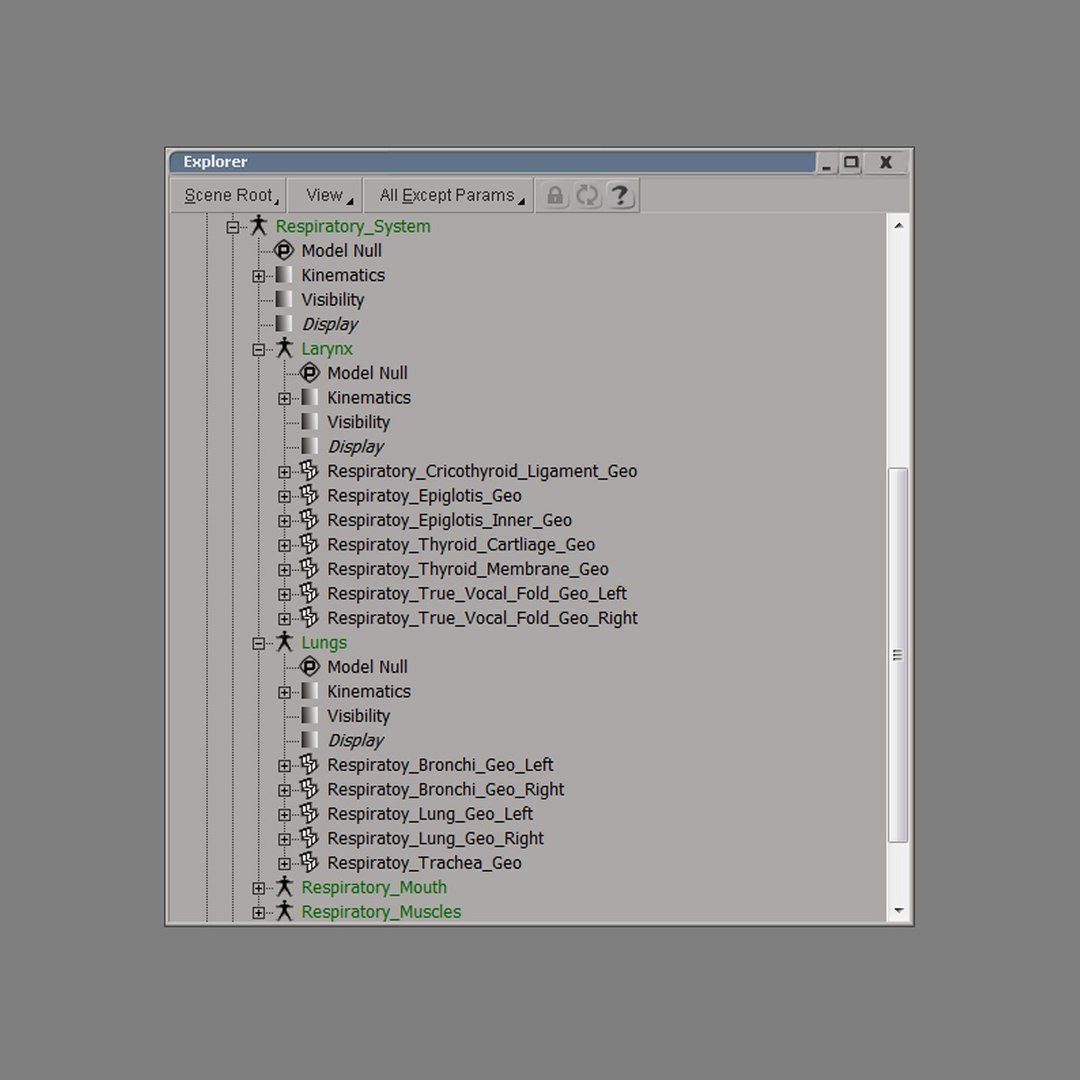Expand the Respiratory_Muscles node
Viewport: 1080px width, 1080px height.
(258, 913)
